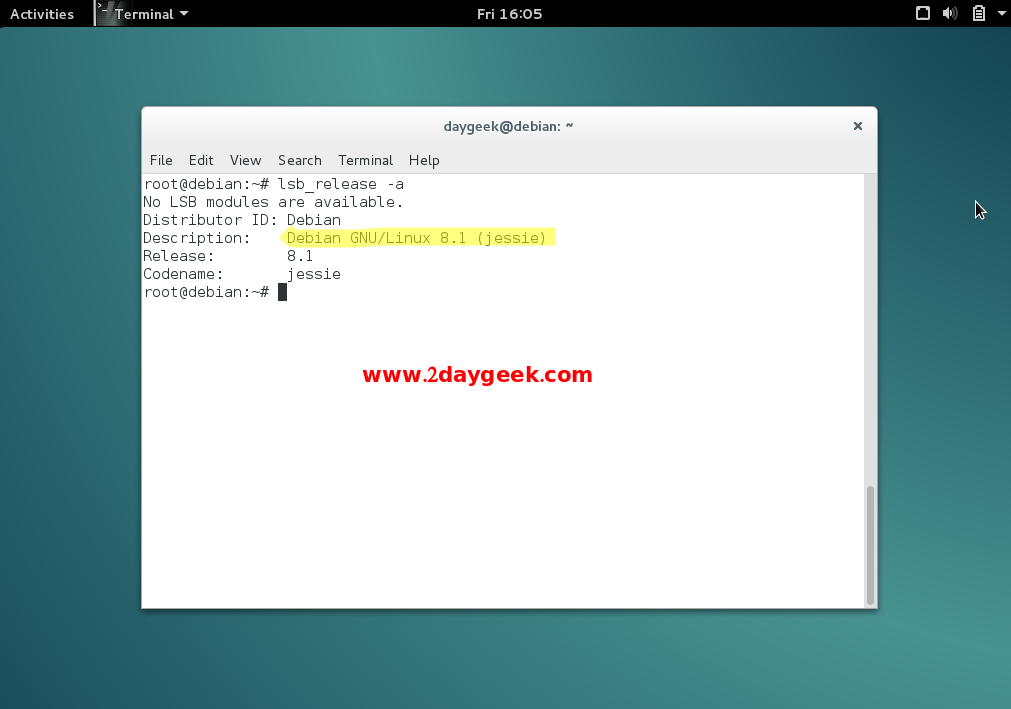Click the wired network icon in top bar
1011x709 pixels.
923,14
